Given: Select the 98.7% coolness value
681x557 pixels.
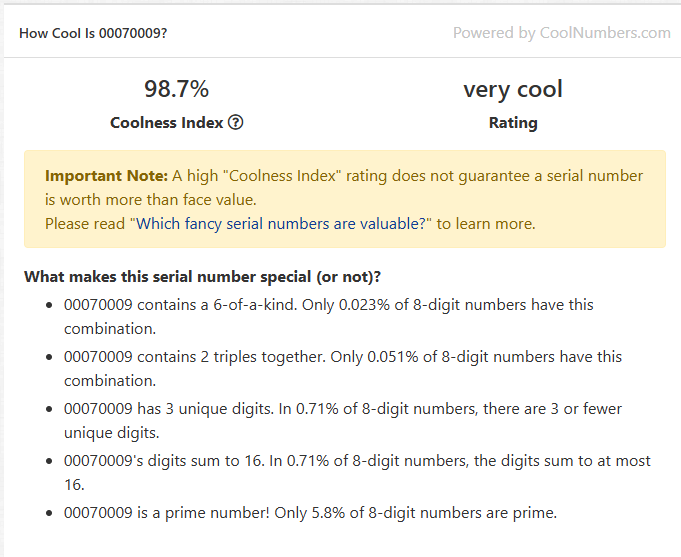Looking at the screenshot, I should pyautogui.click(x=176, y=89).
